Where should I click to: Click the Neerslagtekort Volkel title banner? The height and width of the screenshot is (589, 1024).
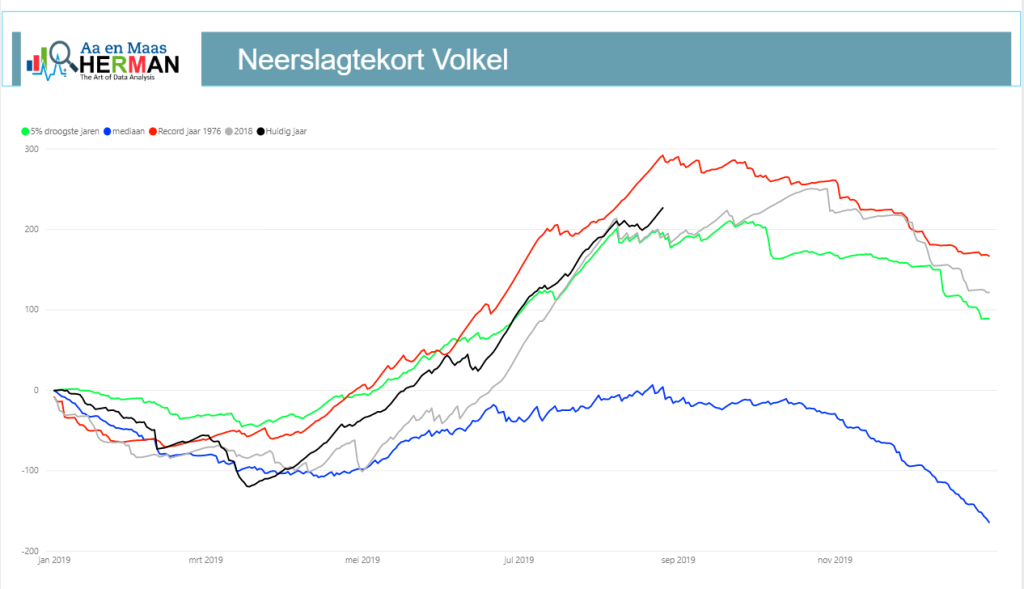(606, 59)
